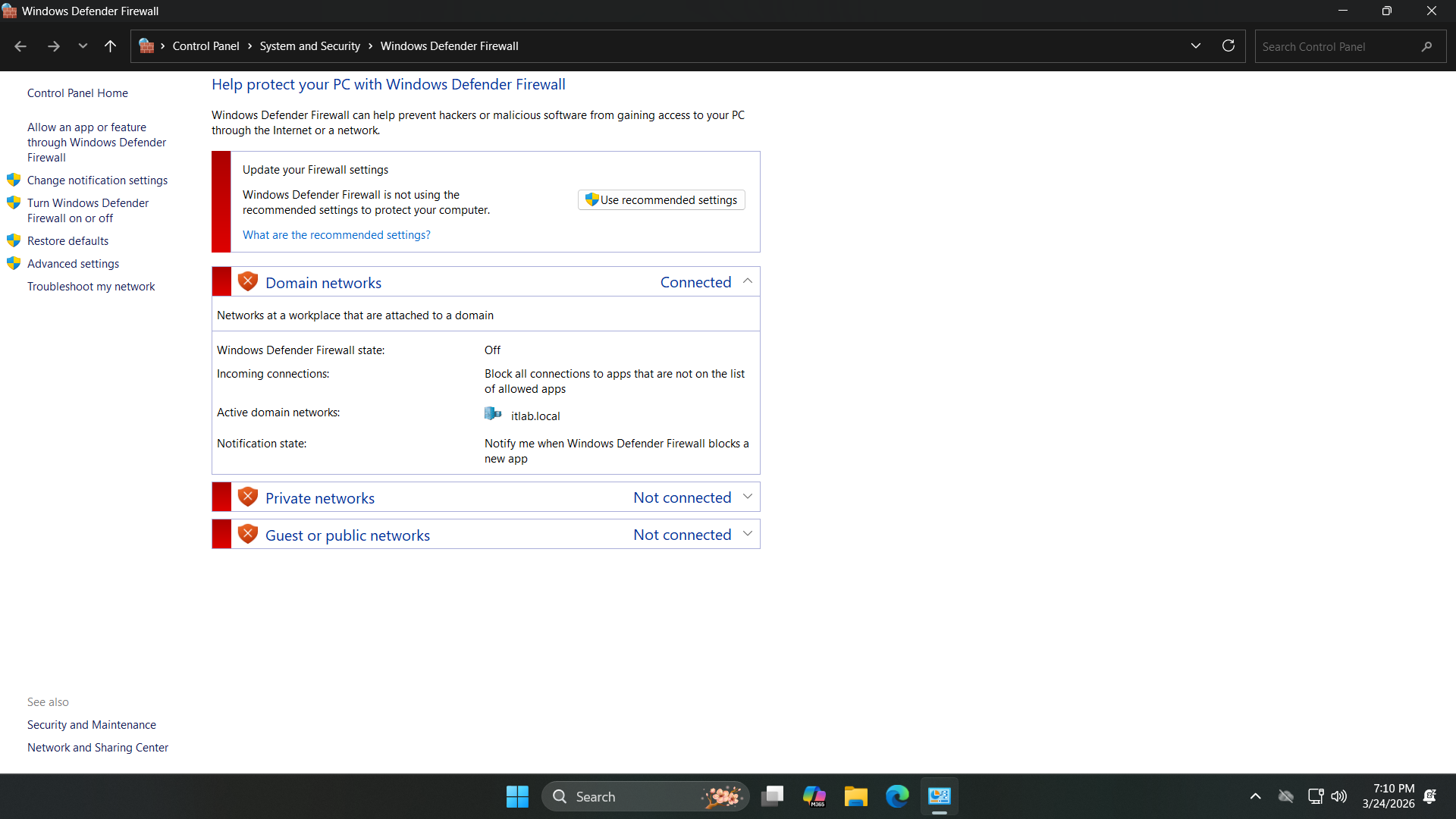The height and width of the screenshot is (819, 1456).
Task: Click the itlab.local network icon
Action: (493, 414)
